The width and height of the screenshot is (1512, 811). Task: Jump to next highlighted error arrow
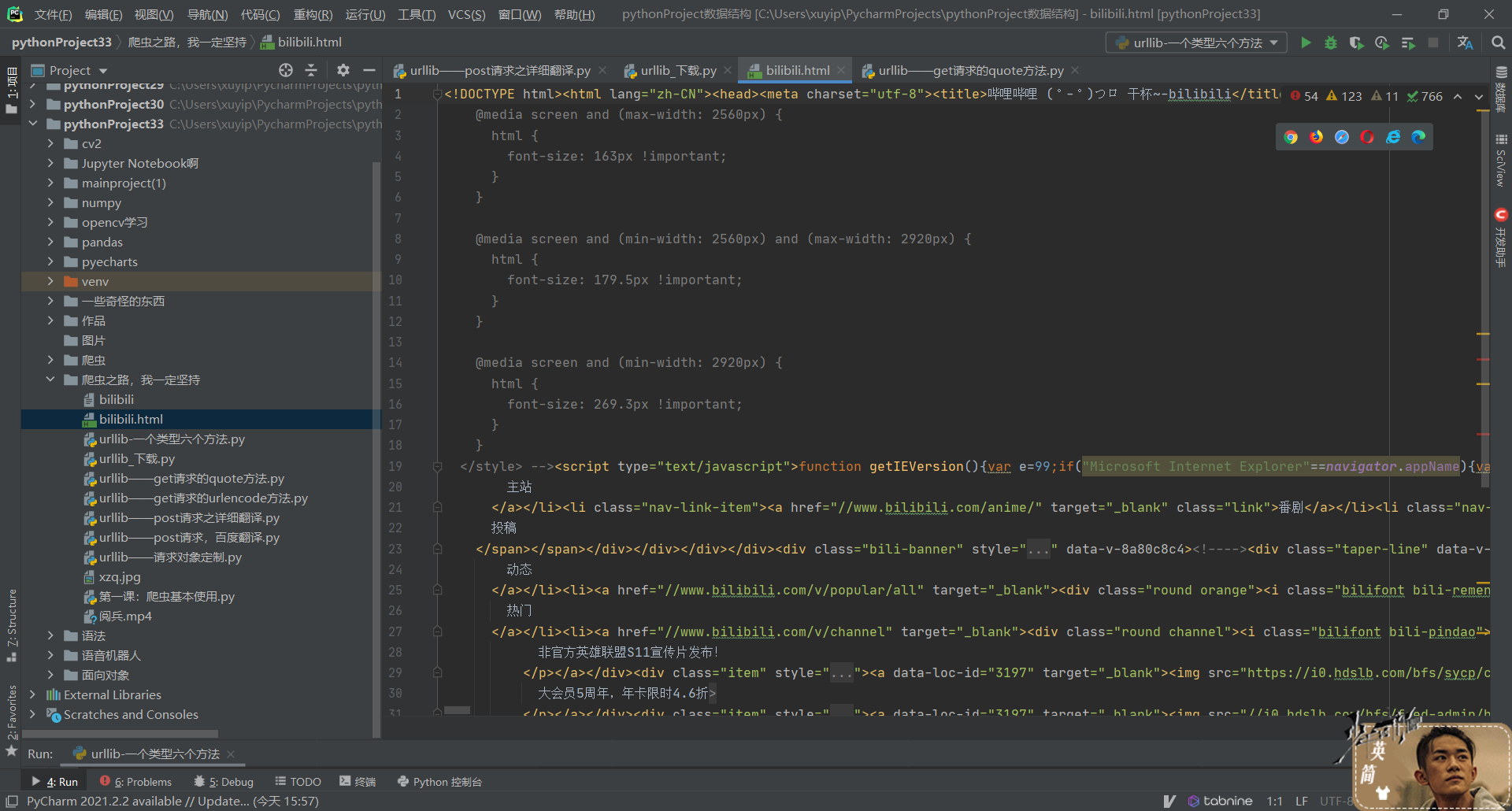1479,96
